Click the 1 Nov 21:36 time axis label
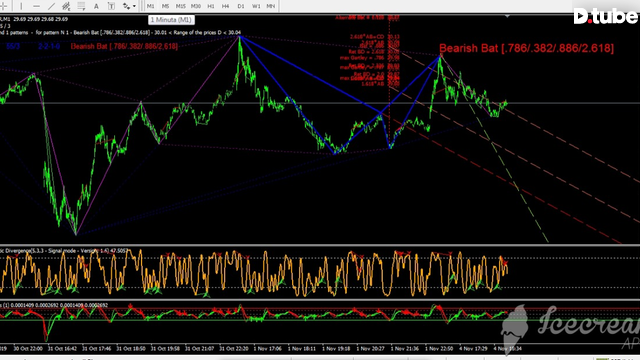640x360 pixels. click(x=404, y=349)
